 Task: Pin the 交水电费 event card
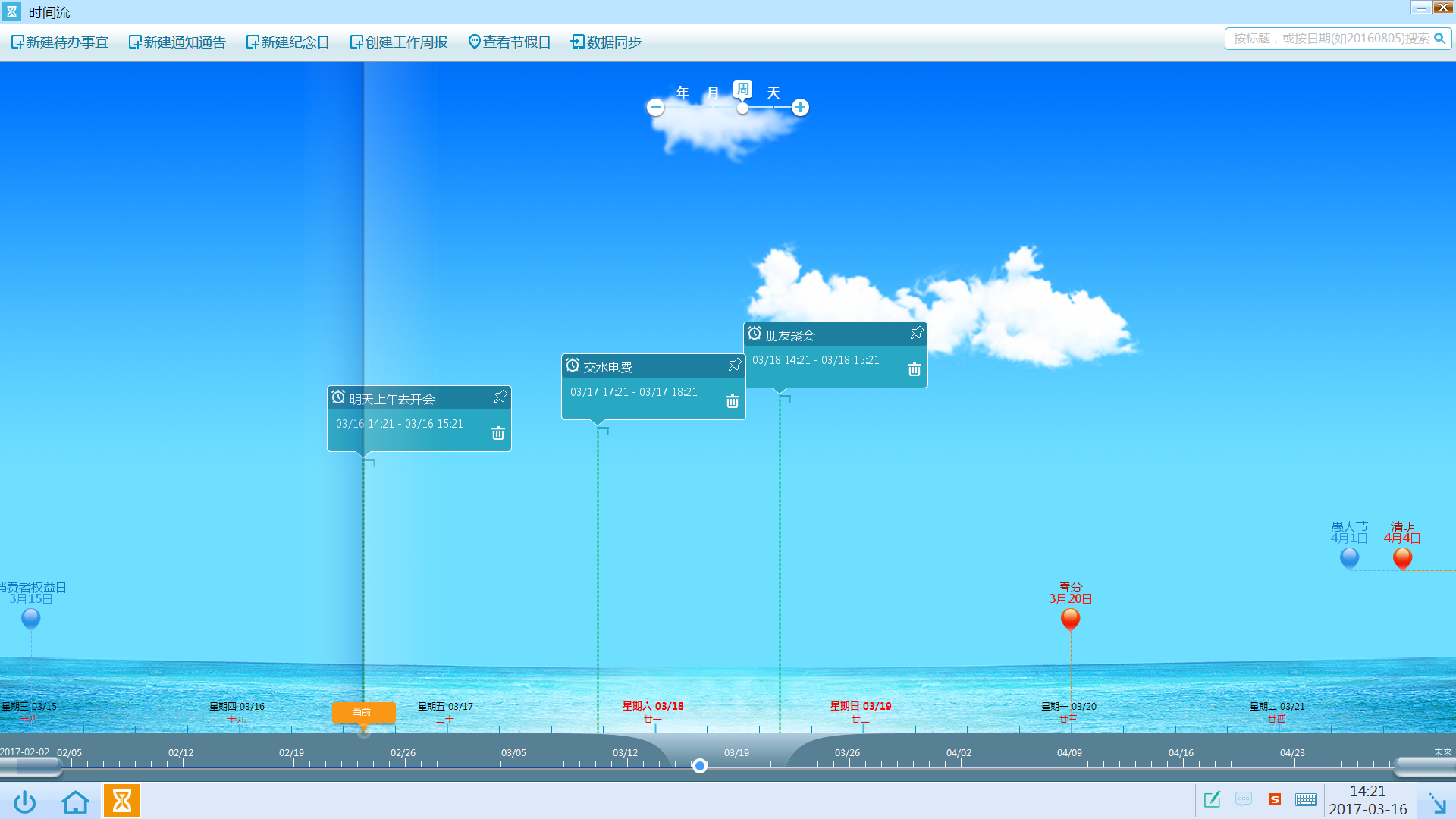pos(734,365)
